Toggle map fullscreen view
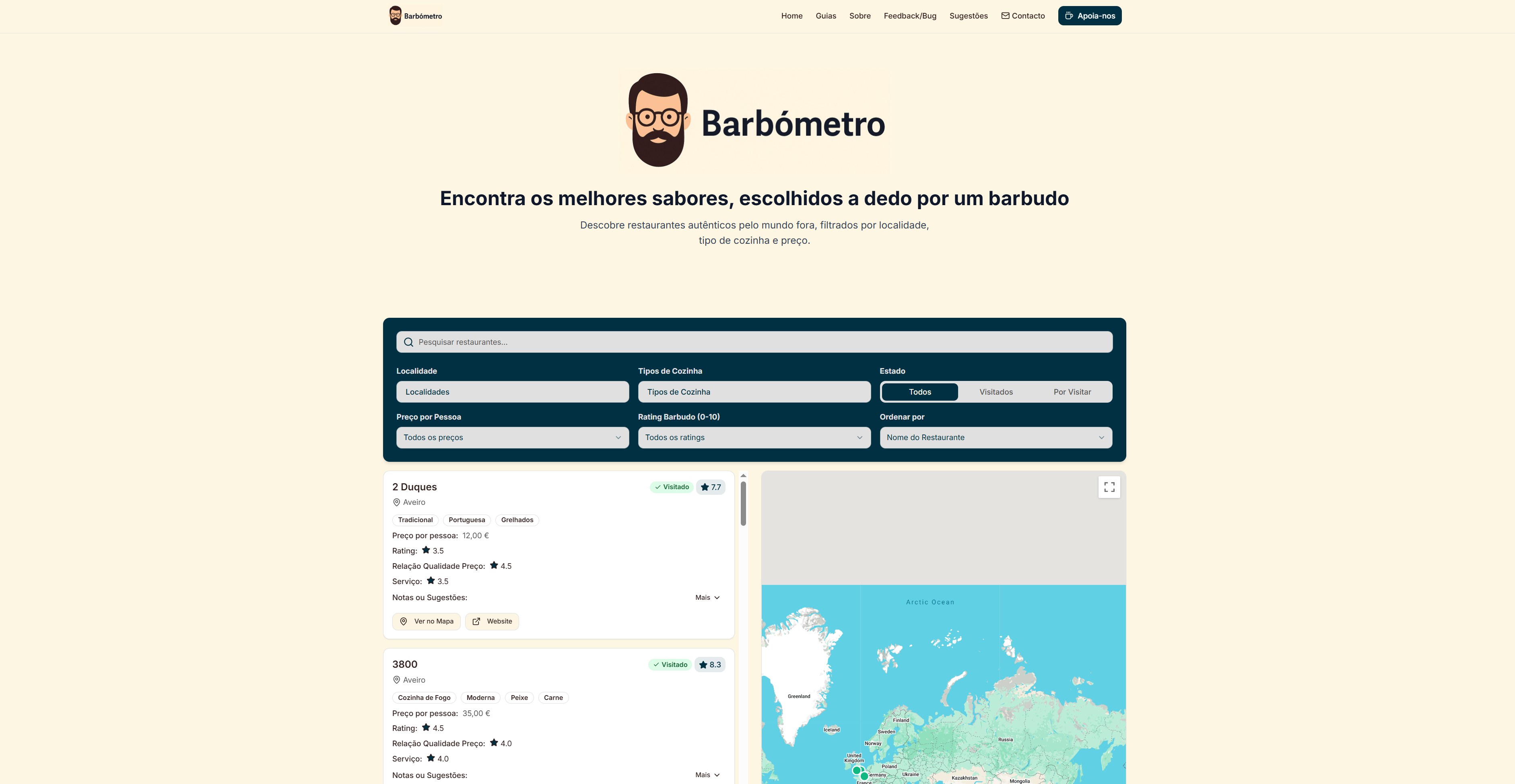 pyautogui.click(x=1109, y=487)
